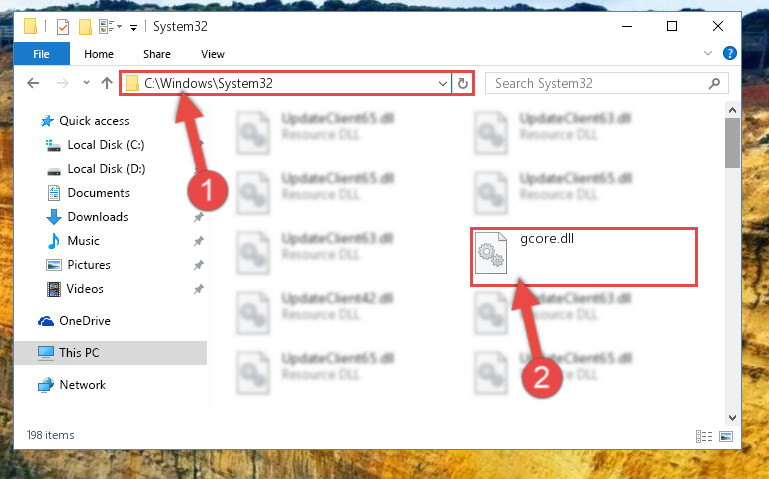
Task: Open the Customize Quick Access Toolbar dropdown
Action: (133, 28)
